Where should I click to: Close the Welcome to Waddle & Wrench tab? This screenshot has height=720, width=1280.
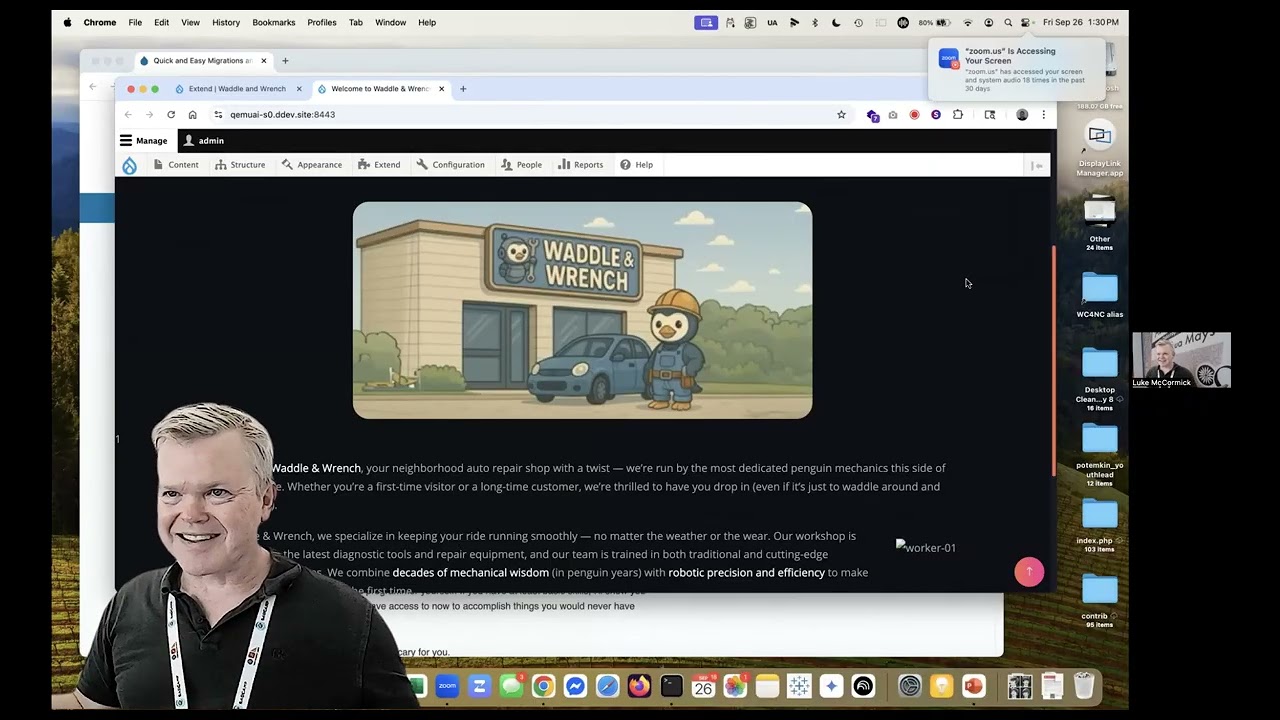(x=441, y=89)
